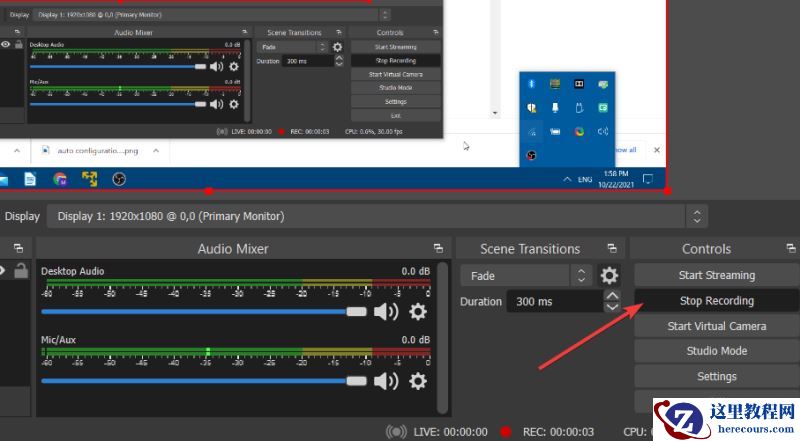Image resolution: width=800 pixels, height=441 pixels.
Task: Click colorful circle icon in tray popup
Action: tap(579, 132)
